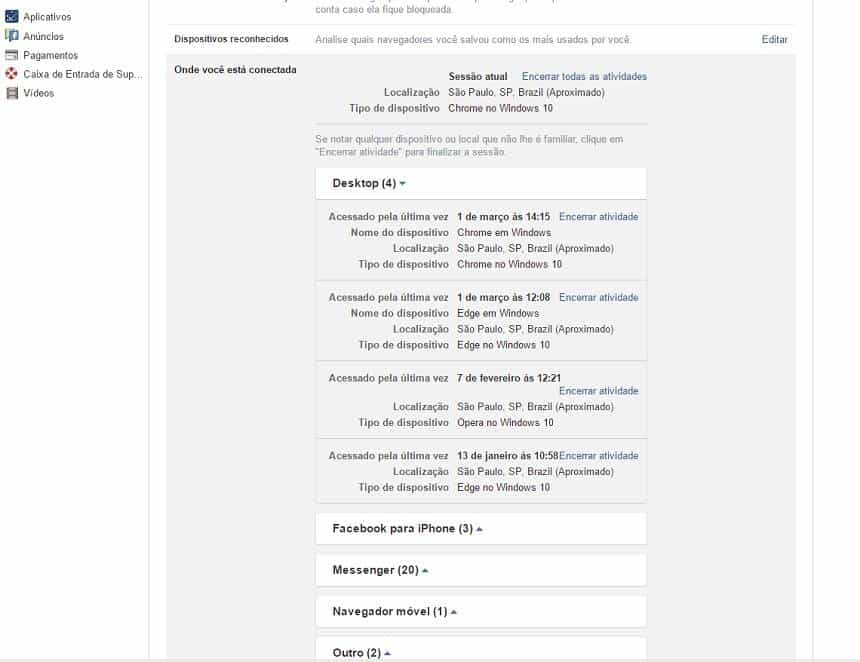Click Encerrar todas as atividades link
Image resolution: width=860 pixels, height=662 pixels.
(584, 77)
